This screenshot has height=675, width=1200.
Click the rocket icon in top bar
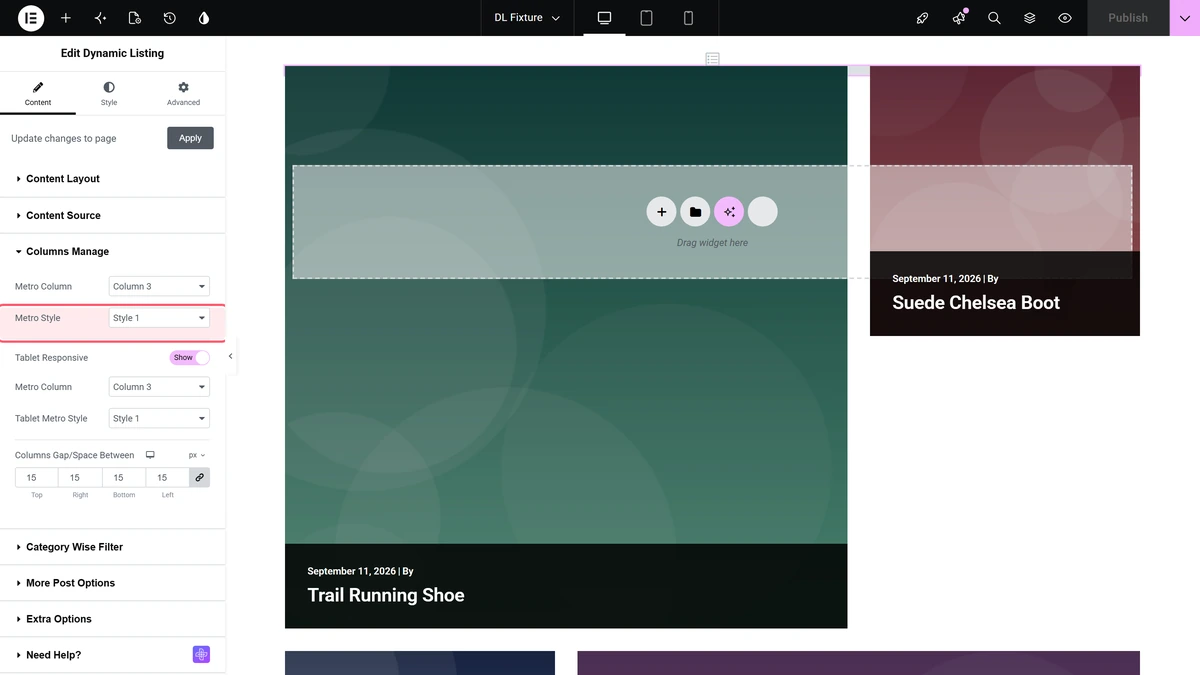click(x=923, y=18)
